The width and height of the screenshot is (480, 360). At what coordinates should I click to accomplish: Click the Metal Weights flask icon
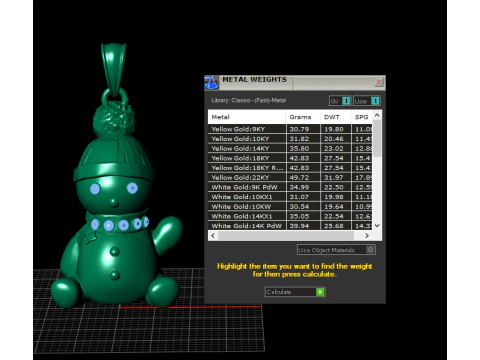tap(211, 83)
